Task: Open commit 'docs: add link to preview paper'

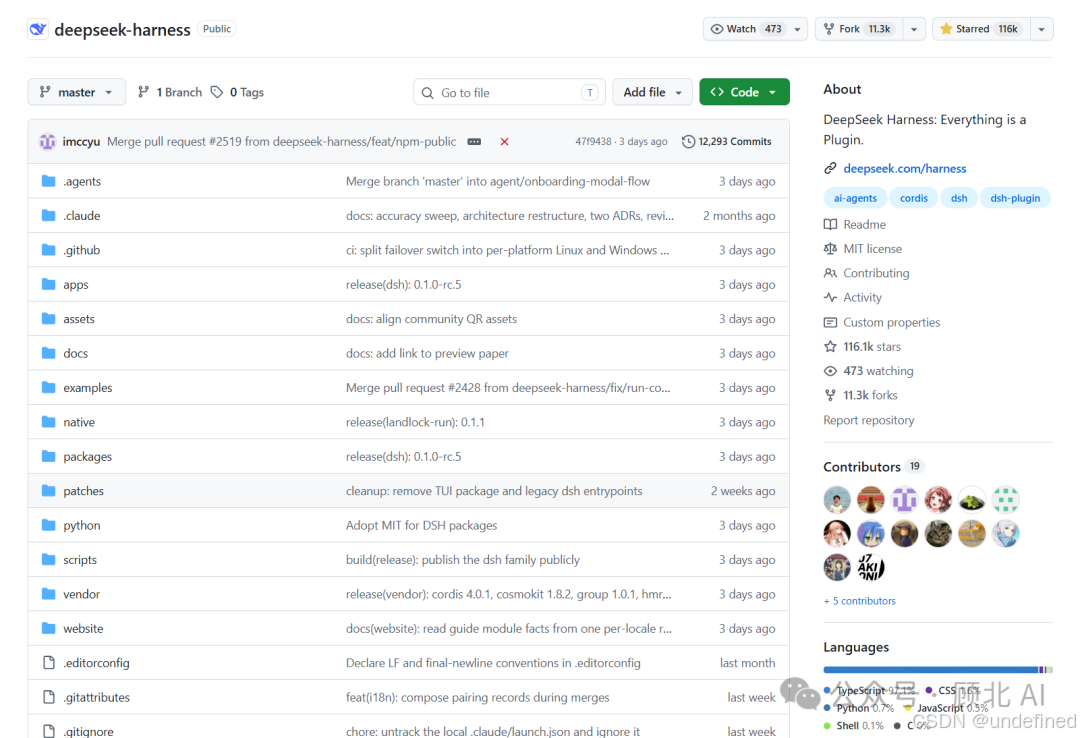Action: pyautogui.click(x=427, y=353)
